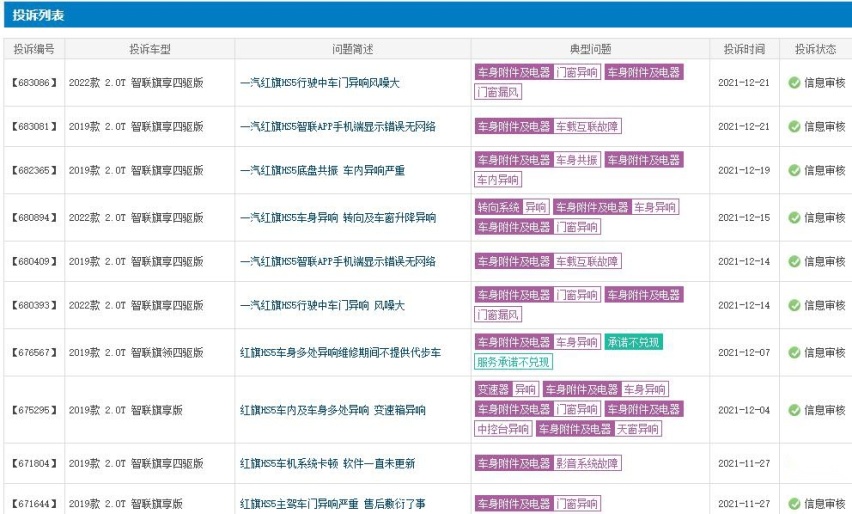
Task: Select the 影音系统故障 tag in row 671804
Action: 587,463
